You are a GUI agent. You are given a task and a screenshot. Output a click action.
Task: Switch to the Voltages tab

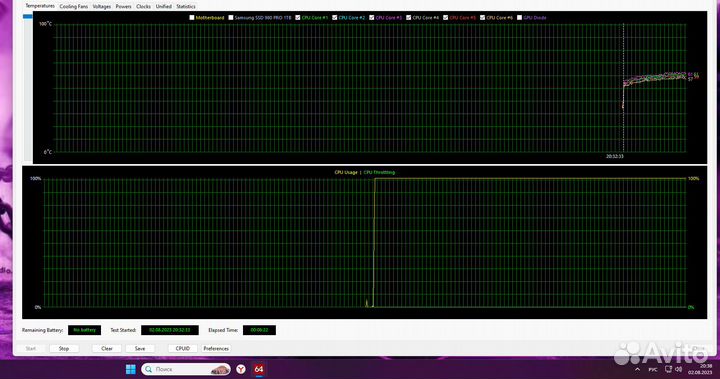coord(101,6)
